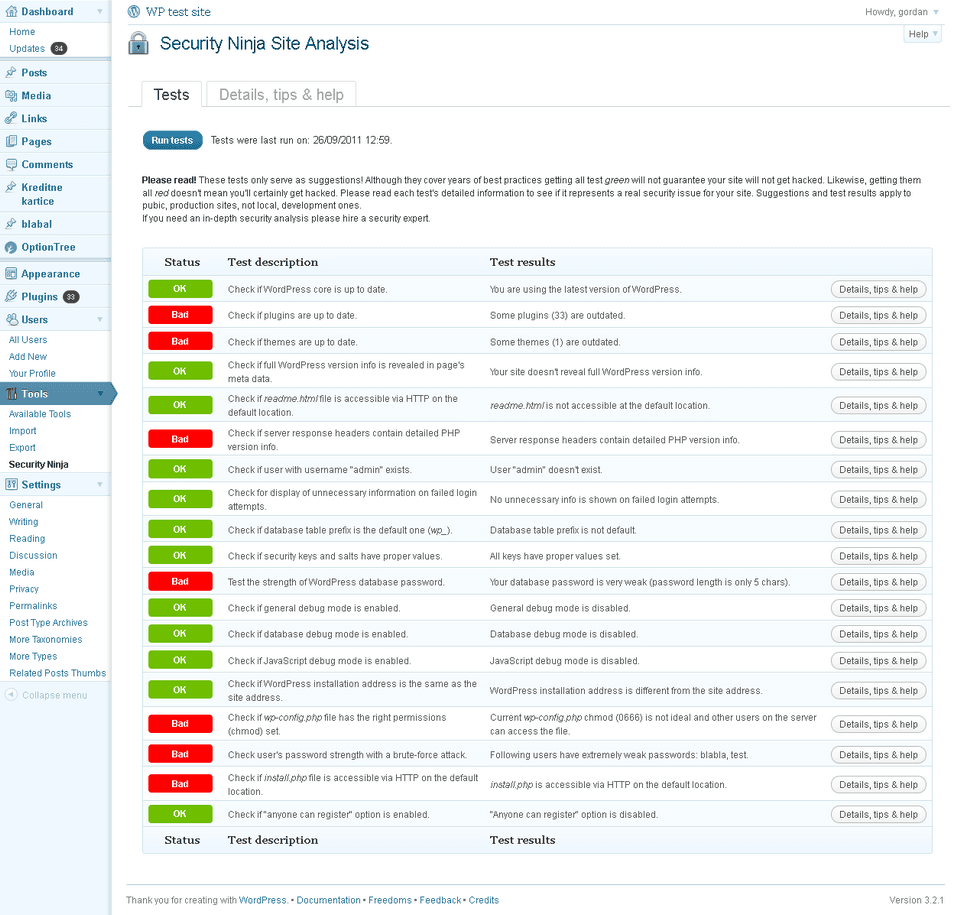Click the WP test site title link
960x915 pixels.
178,12
